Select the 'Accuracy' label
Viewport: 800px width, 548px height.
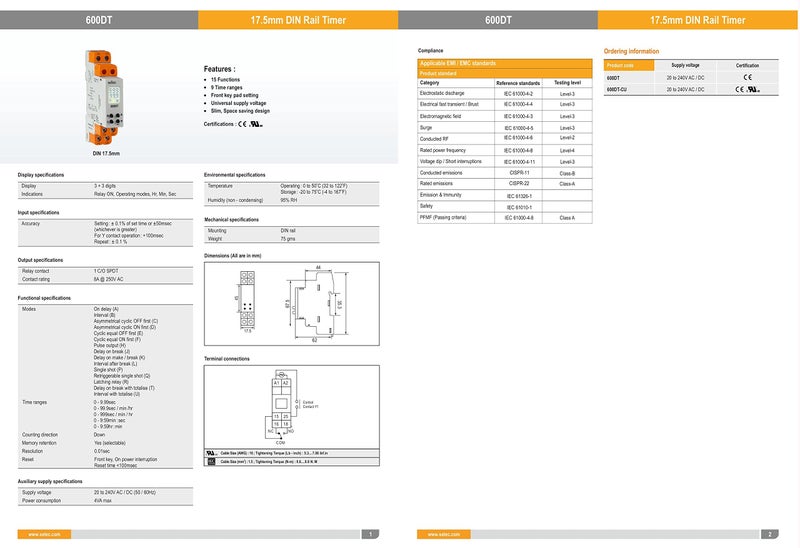coord(31,223)
